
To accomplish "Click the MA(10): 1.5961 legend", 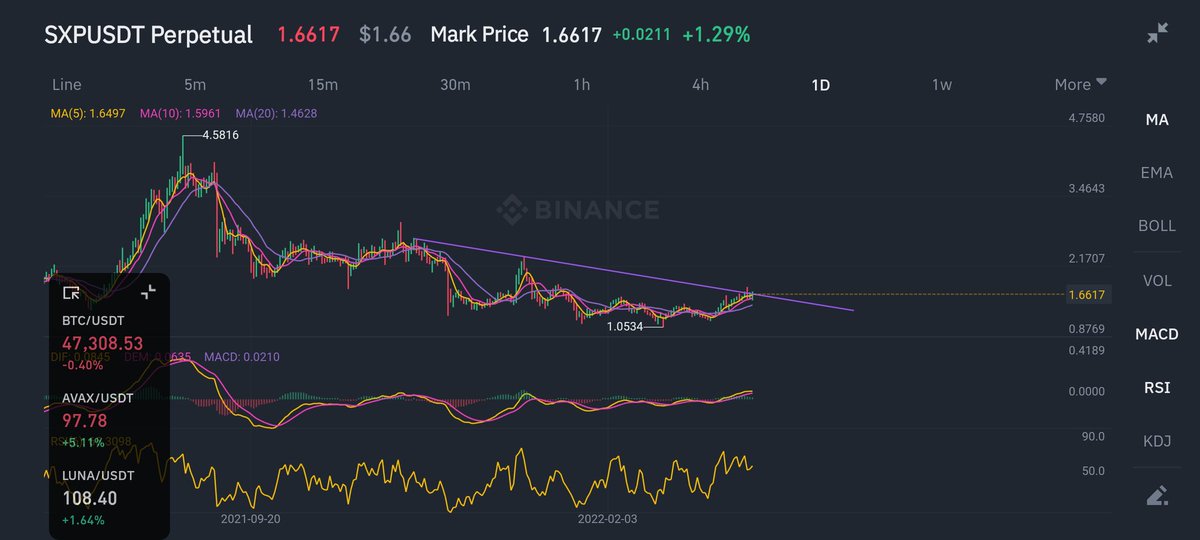I will (180, 114).
